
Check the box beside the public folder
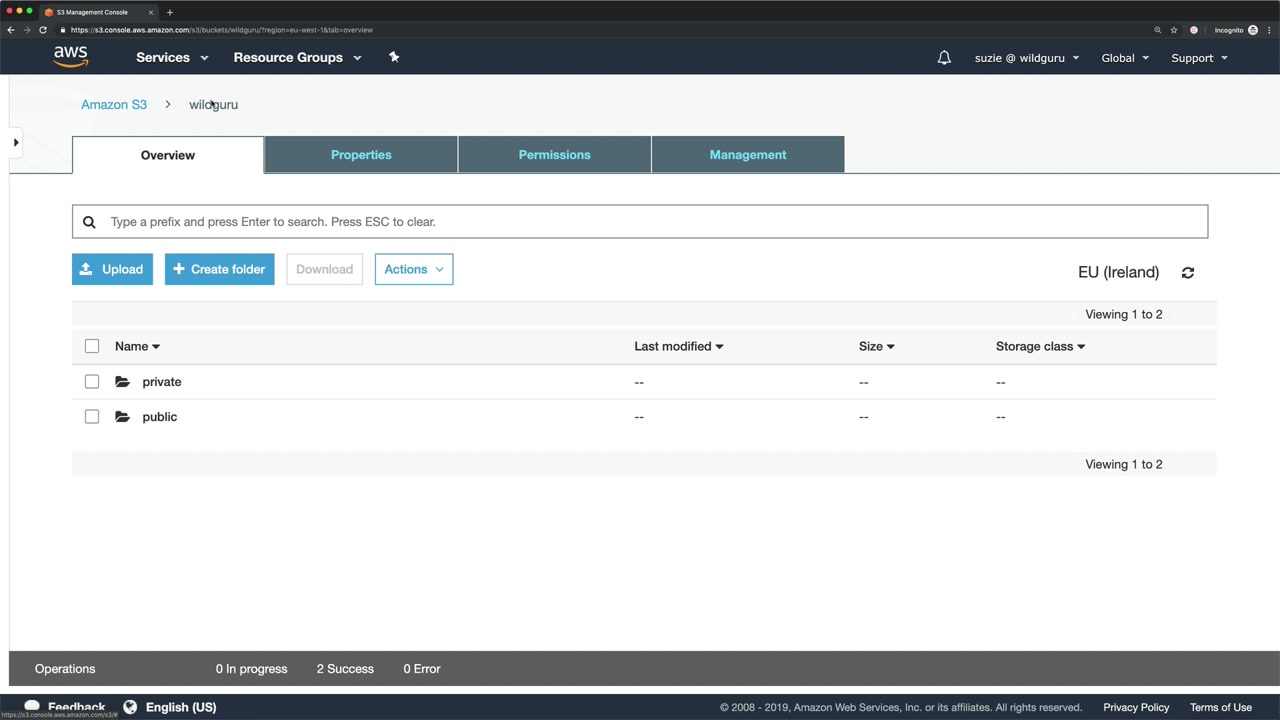[x=92, y=417]
